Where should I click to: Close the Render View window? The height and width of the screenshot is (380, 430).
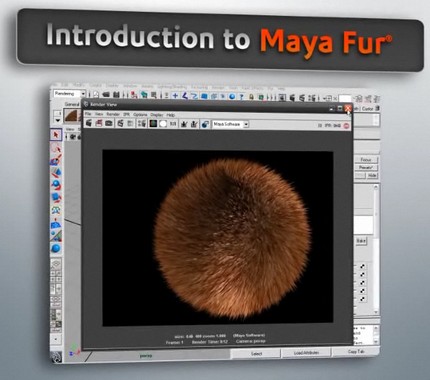point(348,108)
